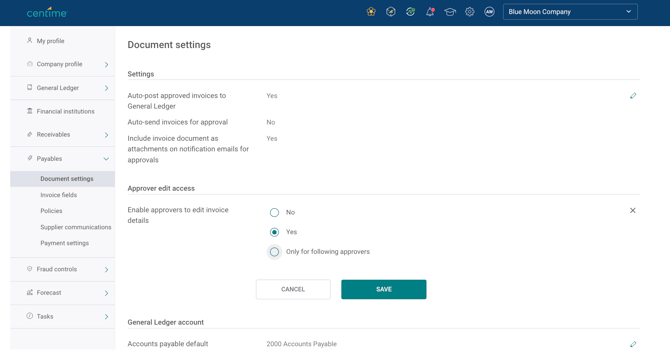Image resolution: width=670 pixels, height=364 pixels.
Task: Edit the Auto-post settings with pencil icon
Action: (x=633, y=96)
